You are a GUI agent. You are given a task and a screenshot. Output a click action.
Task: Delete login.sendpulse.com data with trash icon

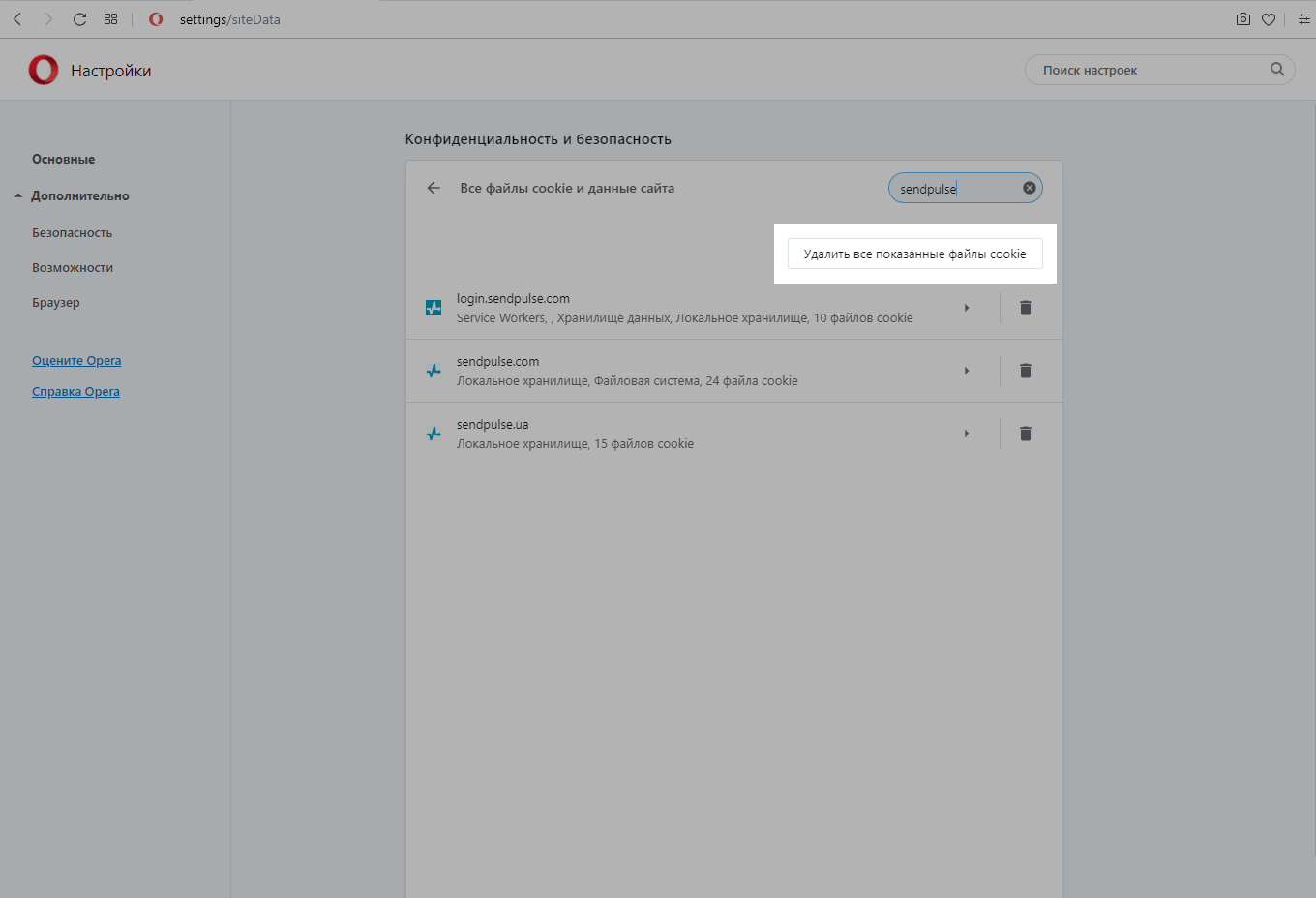[1026, 308]
